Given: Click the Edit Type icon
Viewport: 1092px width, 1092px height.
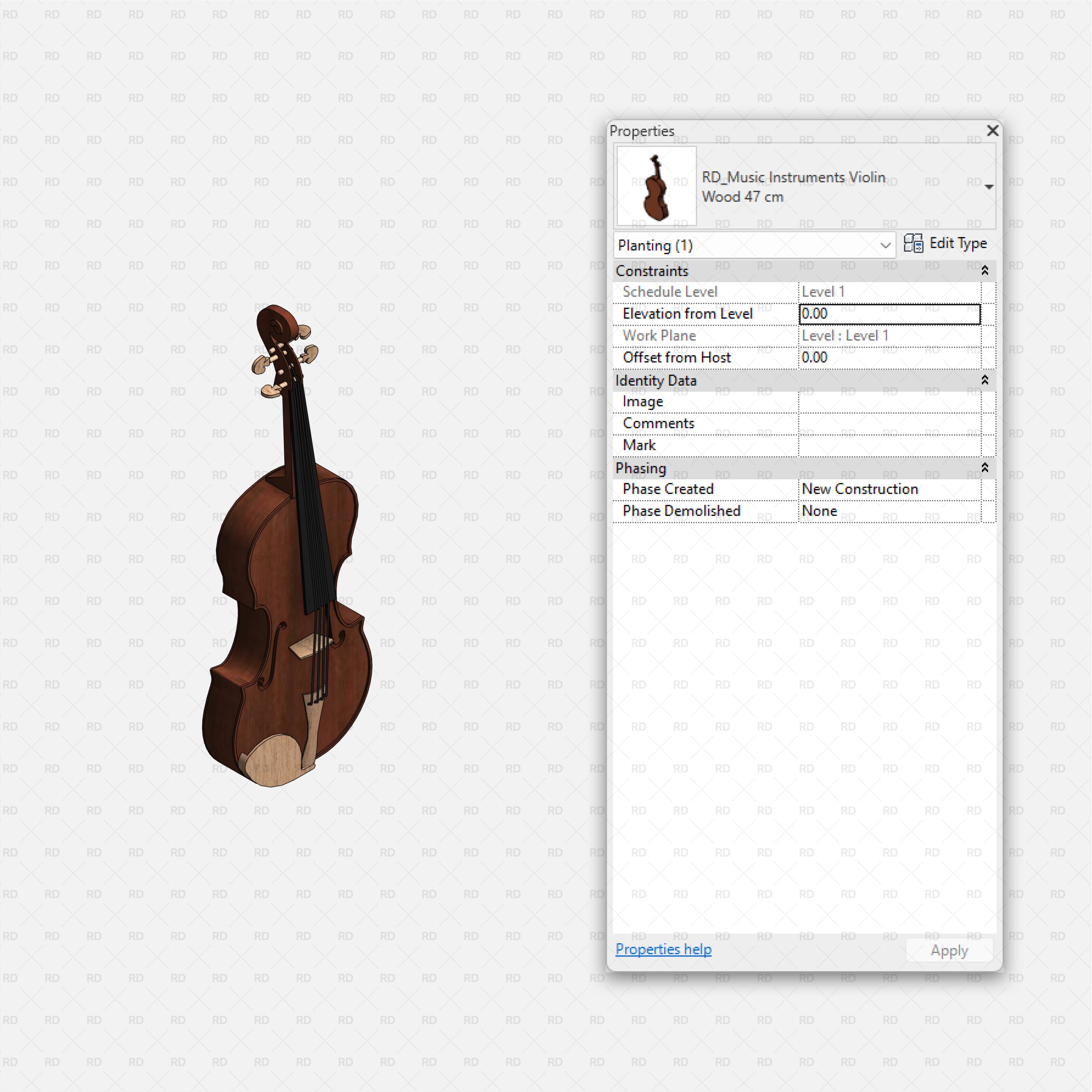Looking at the screenshot, I should click(x=914, y=244).
